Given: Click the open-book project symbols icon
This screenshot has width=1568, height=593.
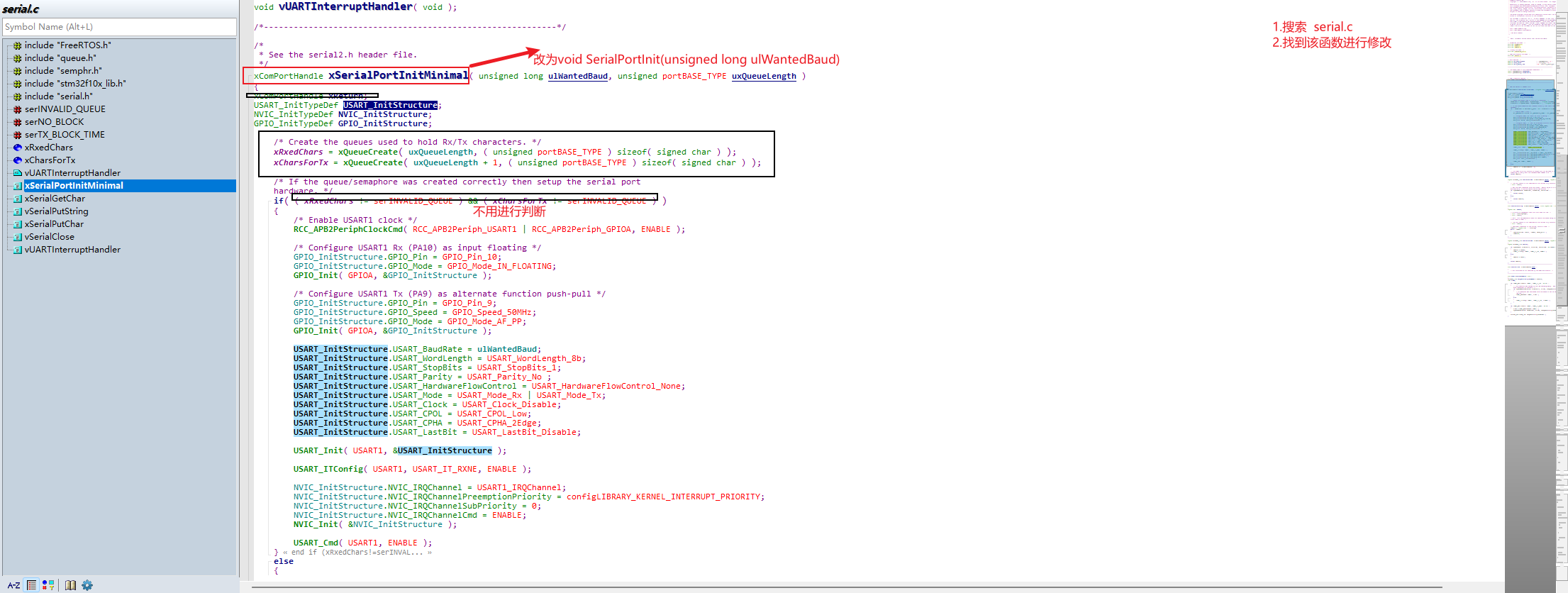Looking at the screenshot, I should [x=70, y=585].
